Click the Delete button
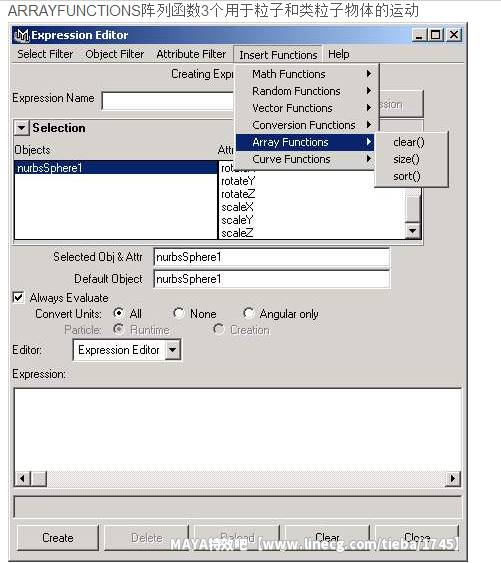 click(x=147, y=538)
